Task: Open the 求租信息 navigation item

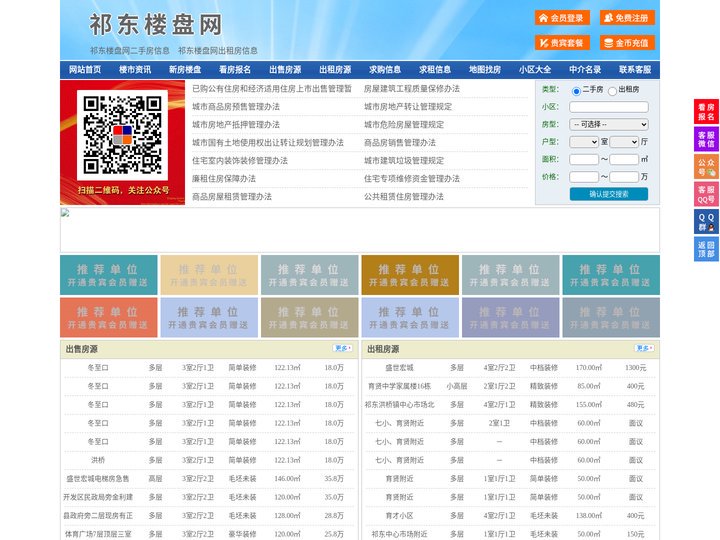Action: point(435,70)
